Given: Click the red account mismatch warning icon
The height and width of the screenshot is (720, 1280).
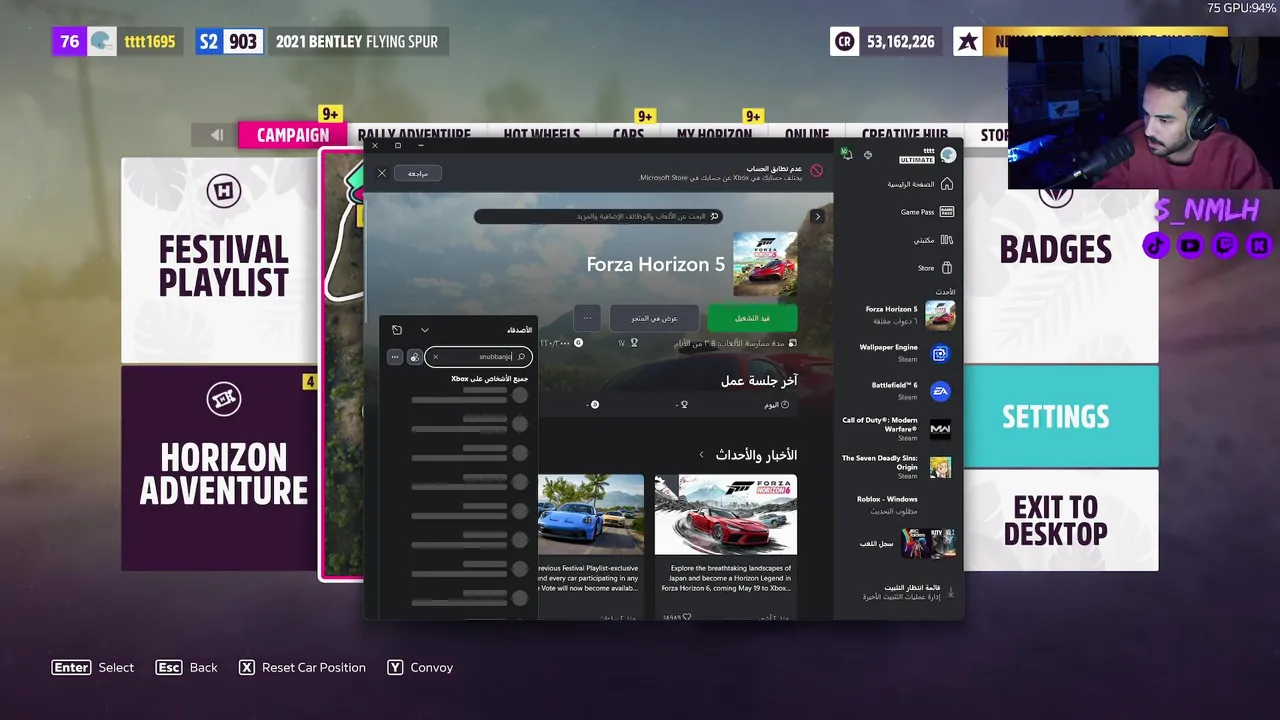Looking at the screenshot, I should pyautogui.click(x=816, y=171).
